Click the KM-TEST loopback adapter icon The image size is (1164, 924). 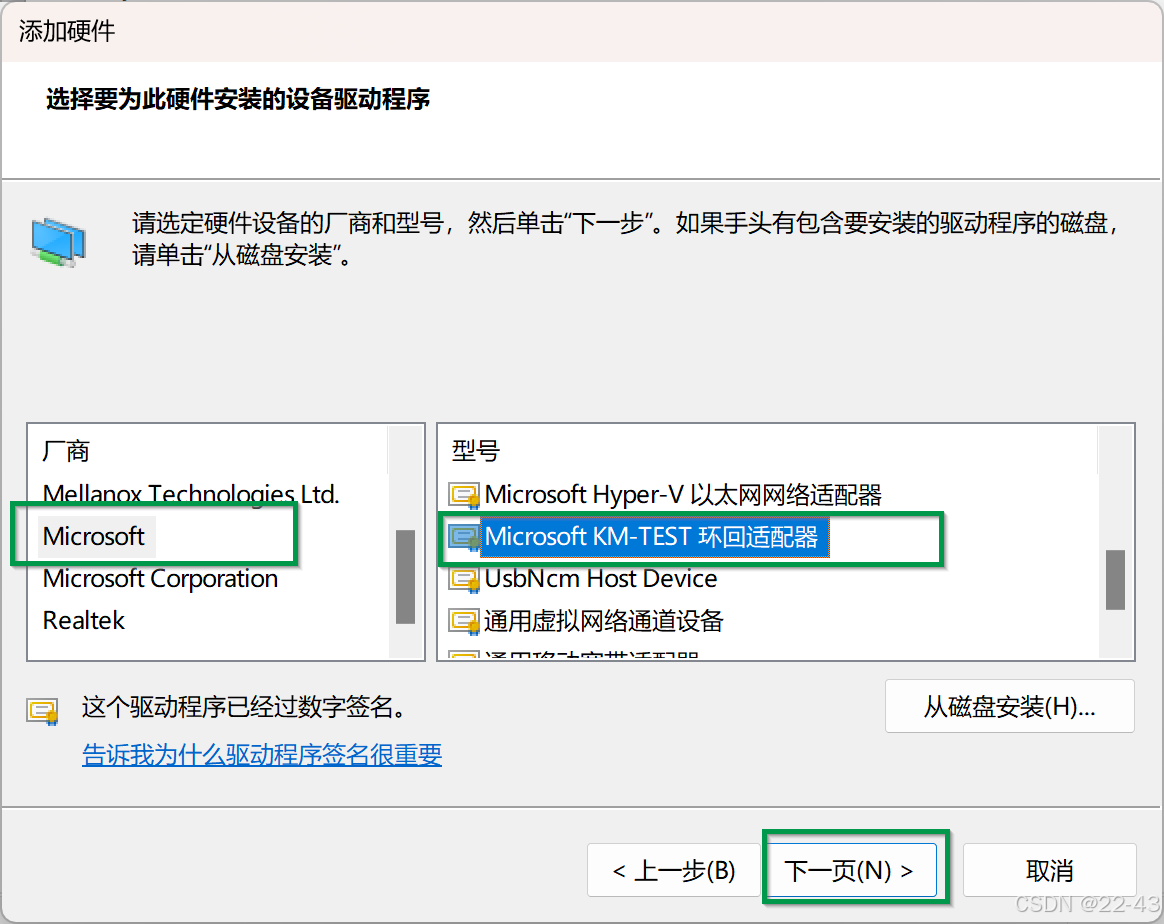coord(464,537)
